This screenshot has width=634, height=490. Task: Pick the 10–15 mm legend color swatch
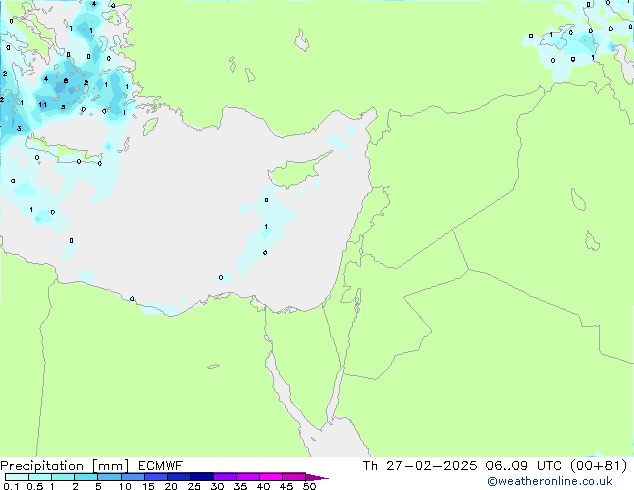[132, 477]
